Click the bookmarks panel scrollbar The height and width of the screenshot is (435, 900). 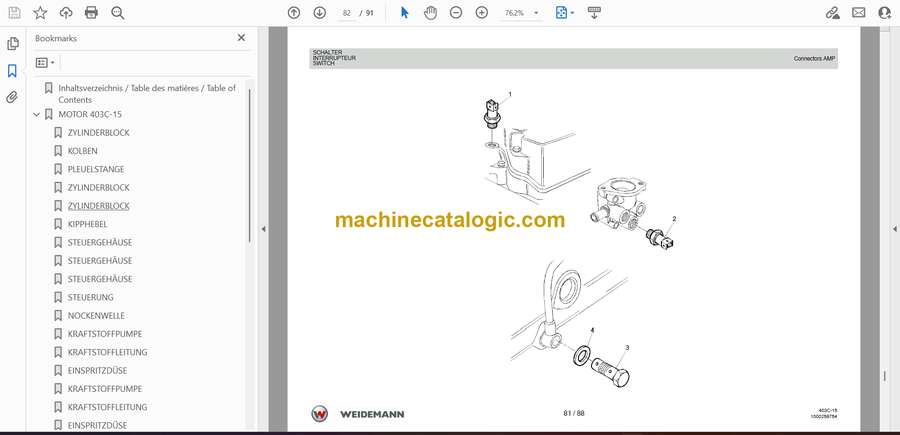(x=249, y=166)
